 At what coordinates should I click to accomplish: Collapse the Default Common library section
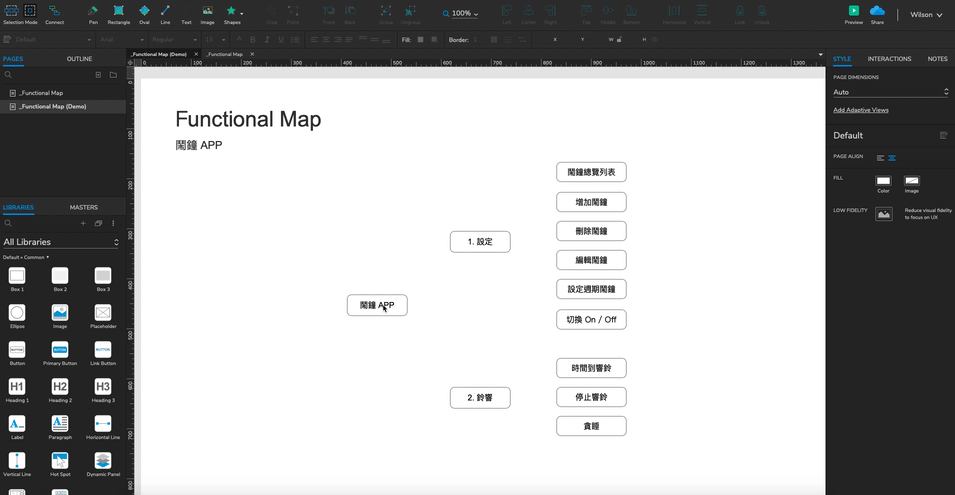point(26,257)
